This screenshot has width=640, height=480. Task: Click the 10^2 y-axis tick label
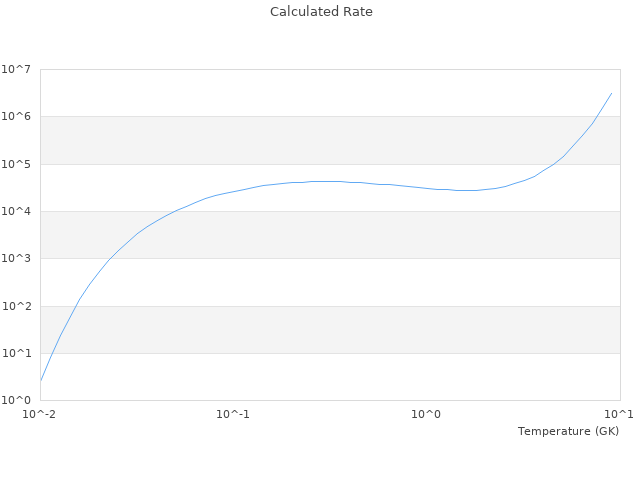pyautogui.click(x=16, y=306)
